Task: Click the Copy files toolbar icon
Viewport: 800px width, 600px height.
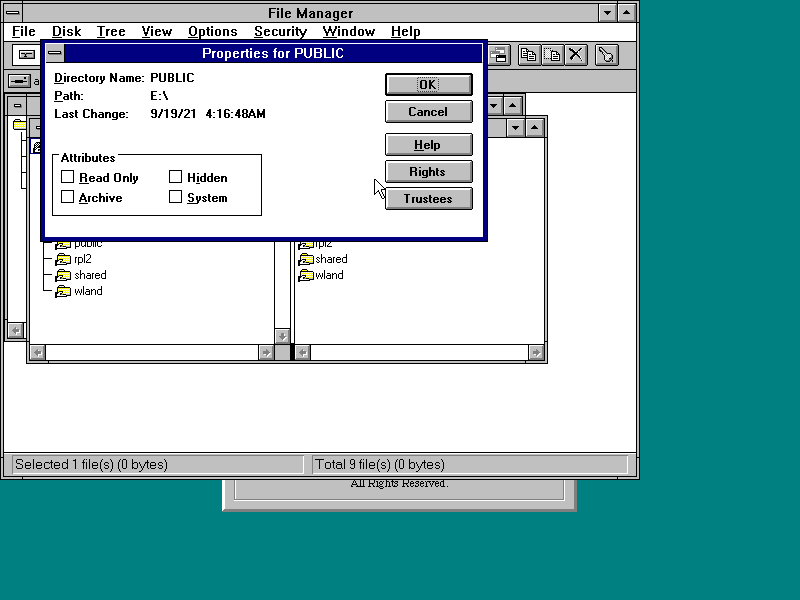Action: tap(529, 55)
